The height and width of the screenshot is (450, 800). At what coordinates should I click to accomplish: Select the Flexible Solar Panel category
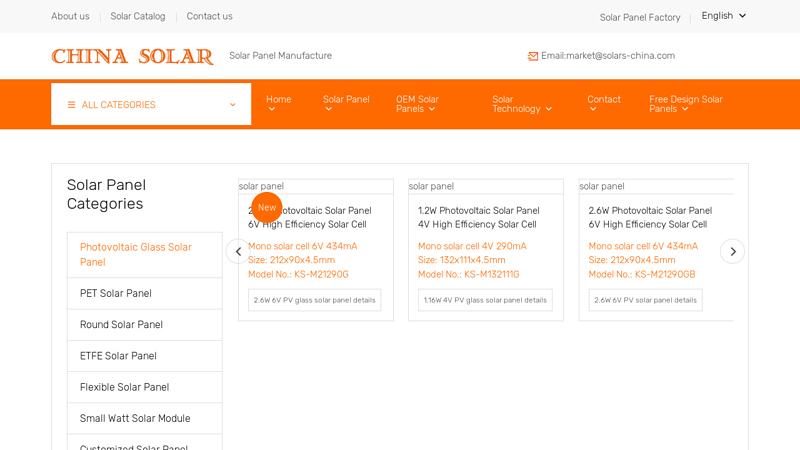coord(145,387)
